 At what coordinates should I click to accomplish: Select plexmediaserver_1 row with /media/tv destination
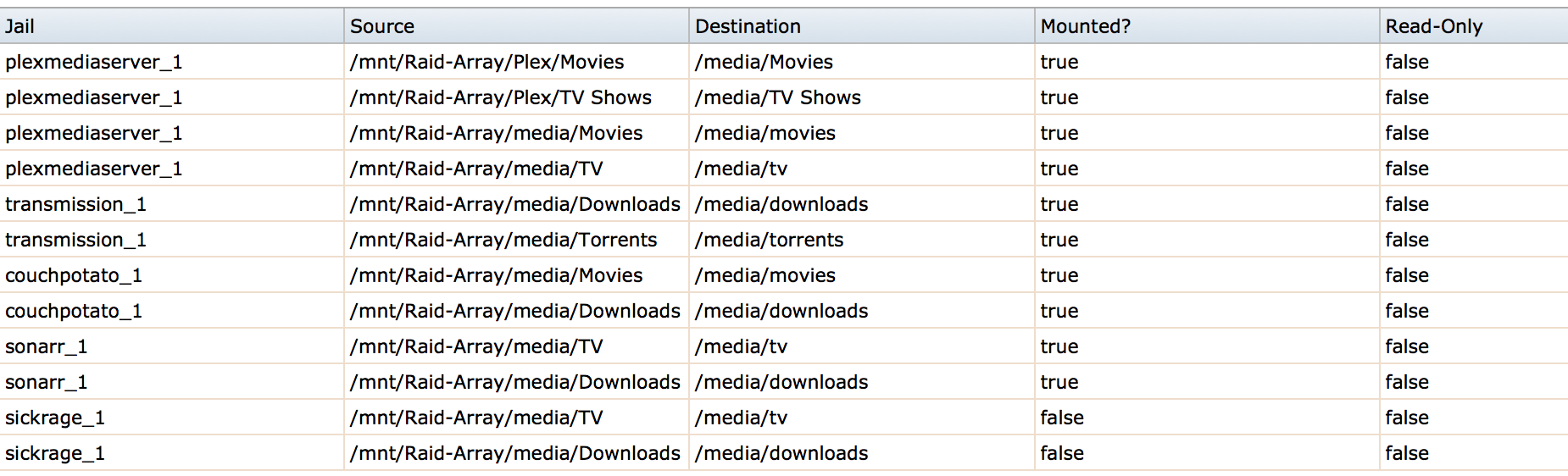[x=784, y=169]
